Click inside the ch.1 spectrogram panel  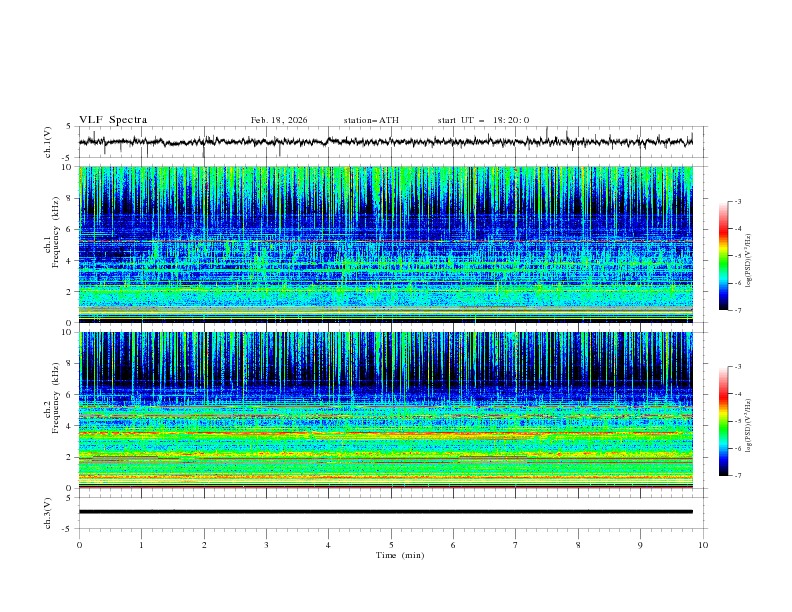click(x=386, y=244)
